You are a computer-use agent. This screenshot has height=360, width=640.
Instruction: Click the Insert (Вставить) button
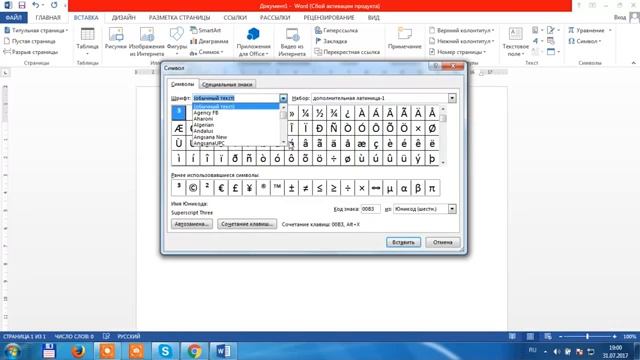[x=403, y=242]
